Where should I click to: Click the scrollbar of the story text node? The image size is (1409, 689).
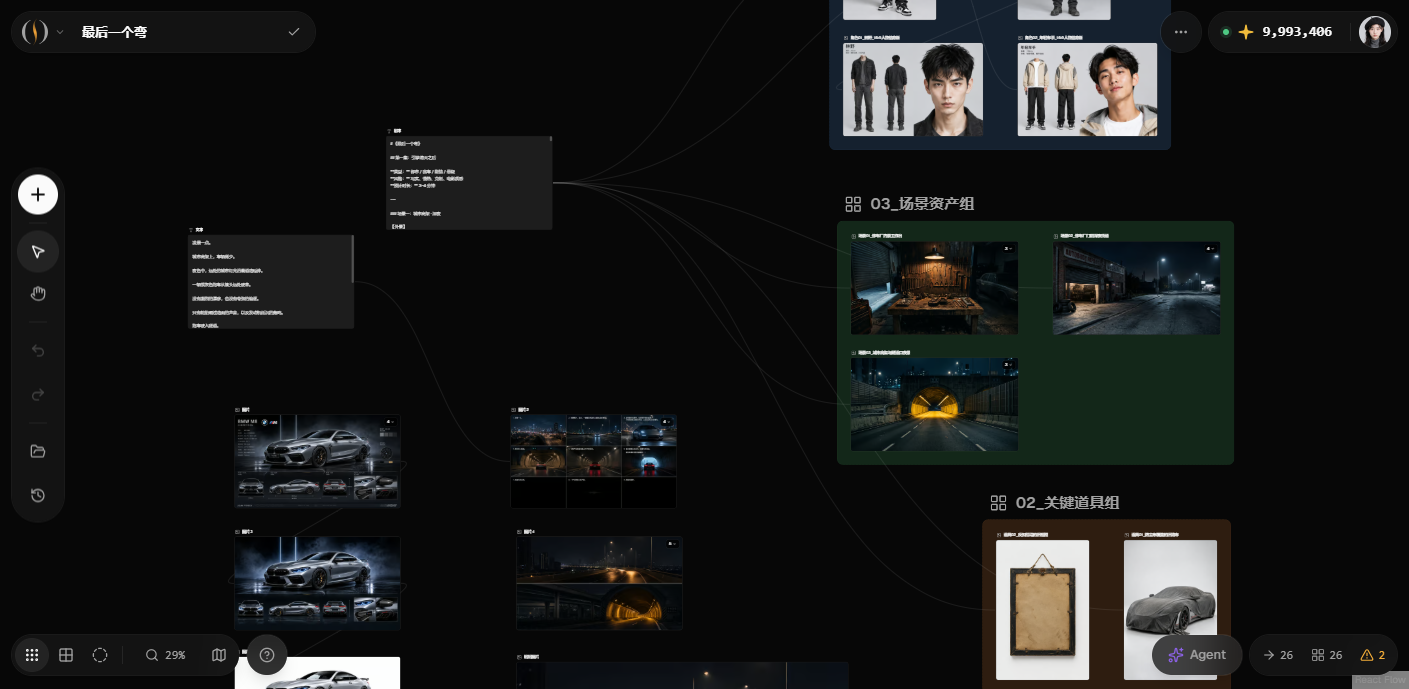click(353, 258)
